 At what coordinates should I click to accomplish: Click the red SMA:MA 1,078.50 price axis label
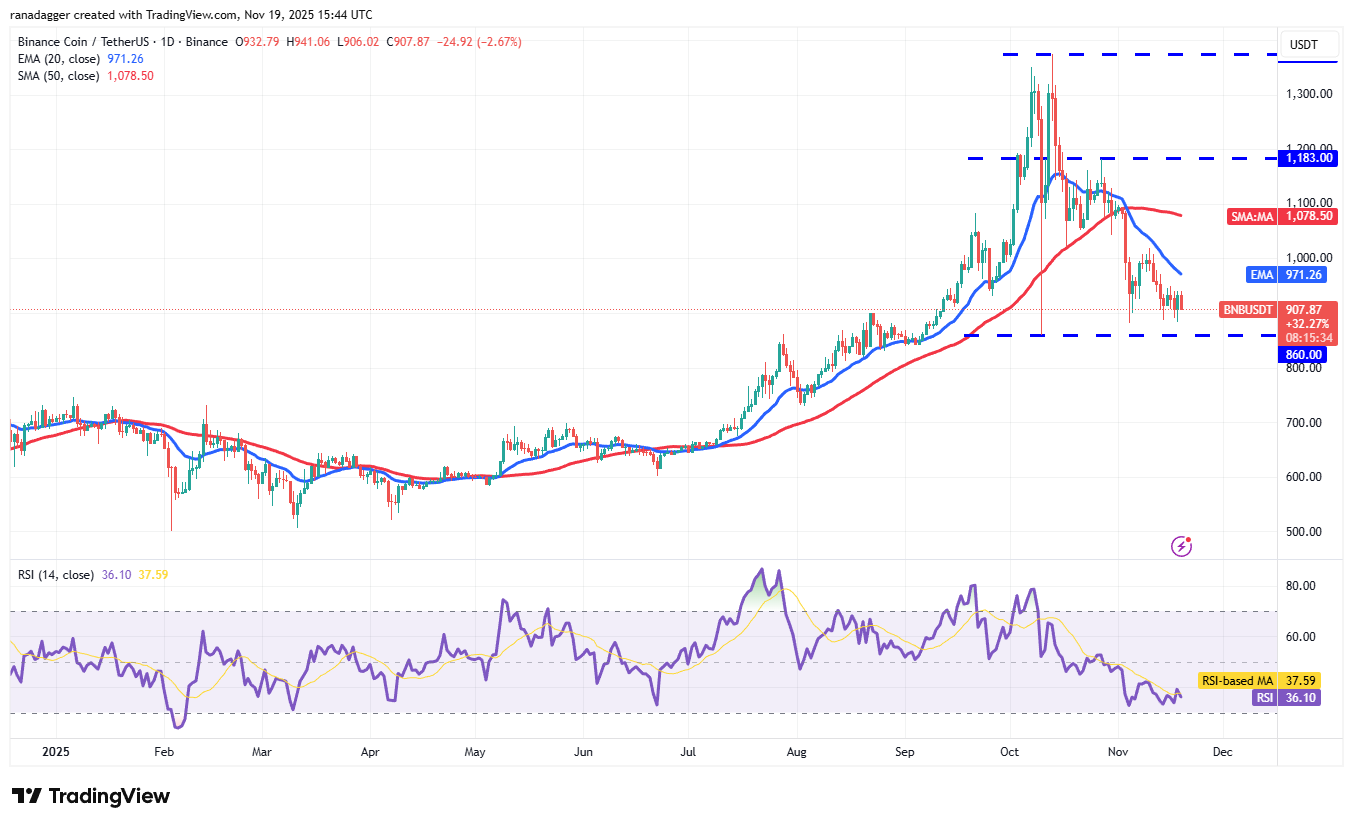point(1281,216)
